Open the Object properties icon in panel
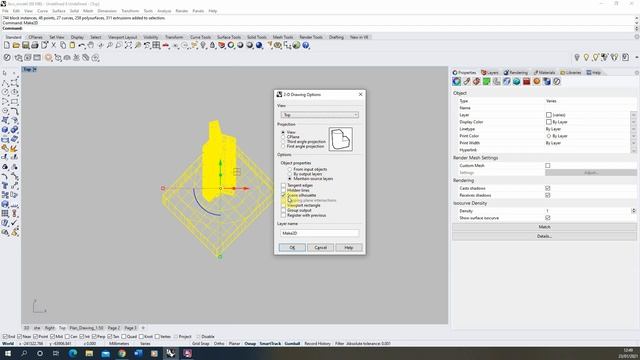 (x=457, y=81)
